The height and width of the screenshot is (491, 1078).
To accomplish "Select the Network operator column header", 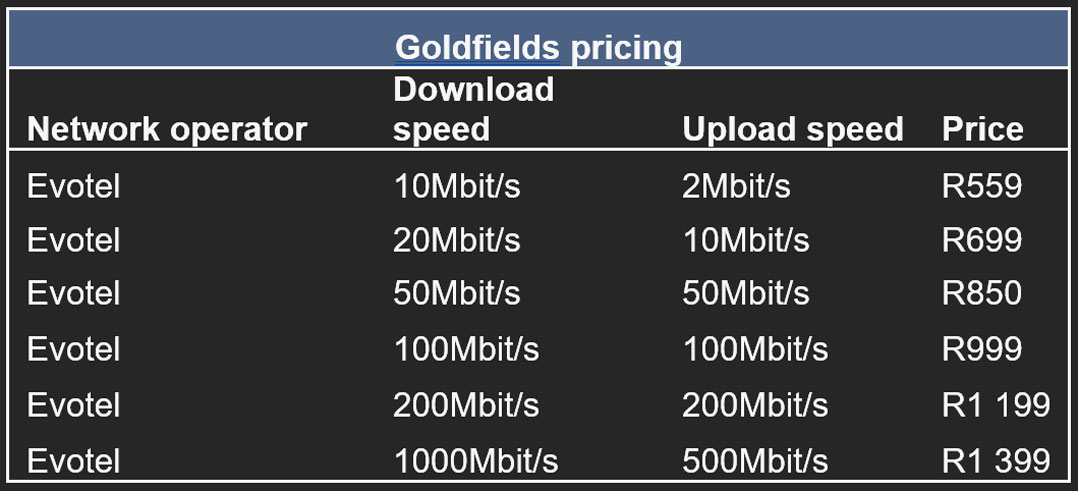I will point(166,129).
